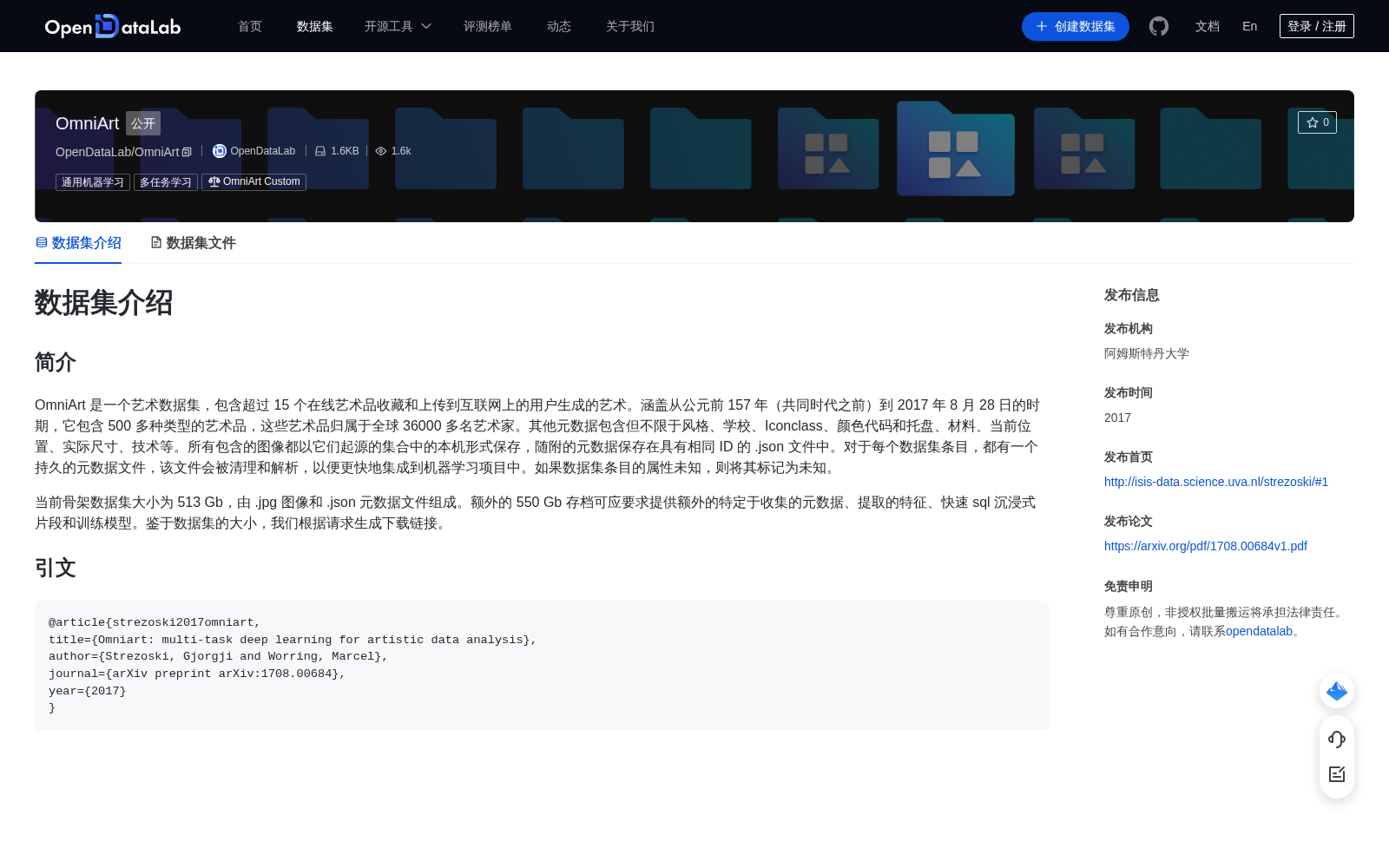Open 文档 link
The image size is (1389, 868).
click(x=1208, y=26)
